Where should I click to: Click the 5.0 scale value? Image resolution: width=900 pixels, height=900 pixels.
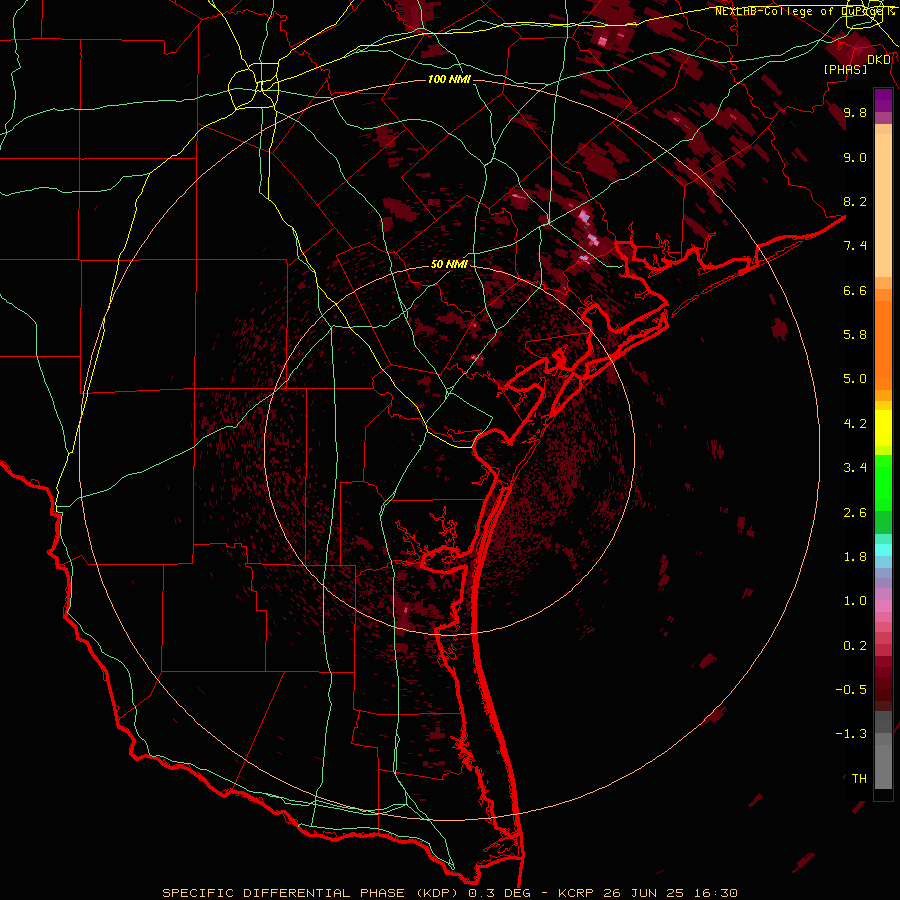pyautogui.click(x=855, y=379)
